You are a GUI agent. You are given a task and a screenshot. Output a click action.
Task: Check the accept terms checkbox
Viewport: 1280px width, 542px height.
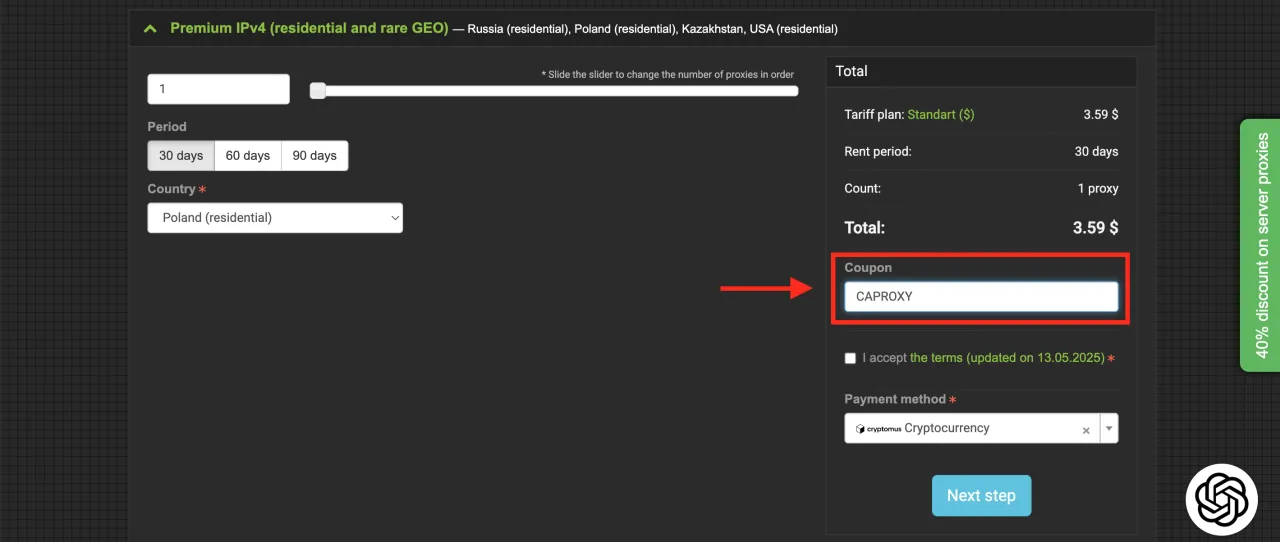coord(850,358)
